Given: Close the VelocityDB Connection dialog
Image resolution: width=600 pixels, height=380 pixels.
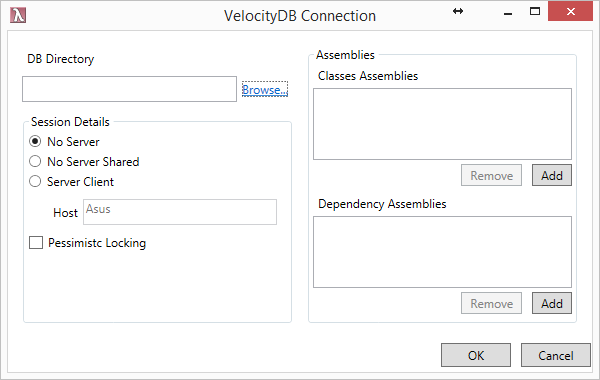Looking at the screenshot, I should coord(571,12).
